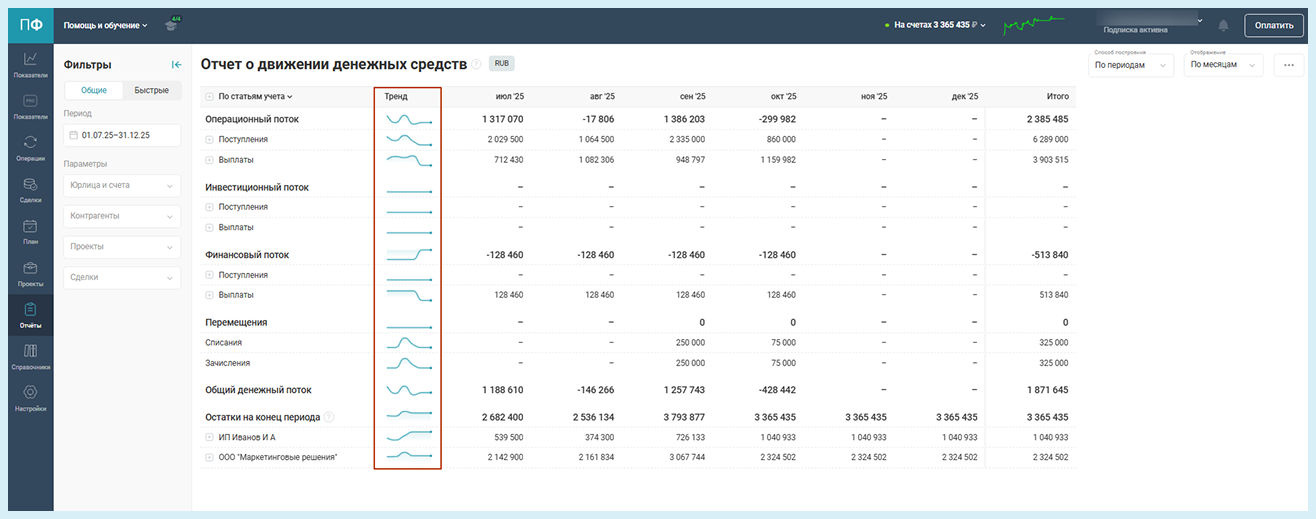Switch to the Быстрые filters tab
Screen dimensions: 1316x519
[x=151, y=90]
